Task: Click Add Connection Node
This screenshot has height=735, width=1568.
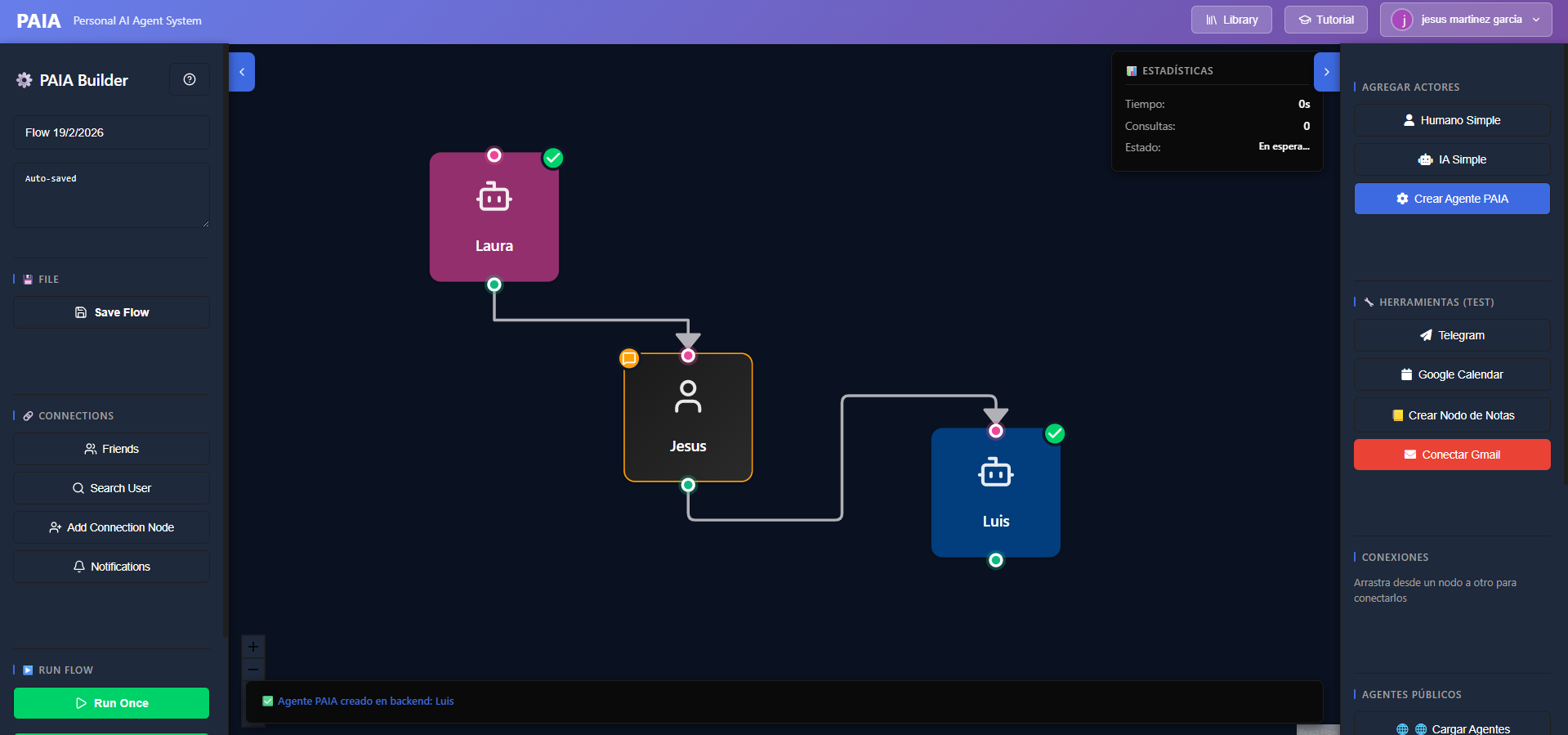Action: [x=111, y=527]
